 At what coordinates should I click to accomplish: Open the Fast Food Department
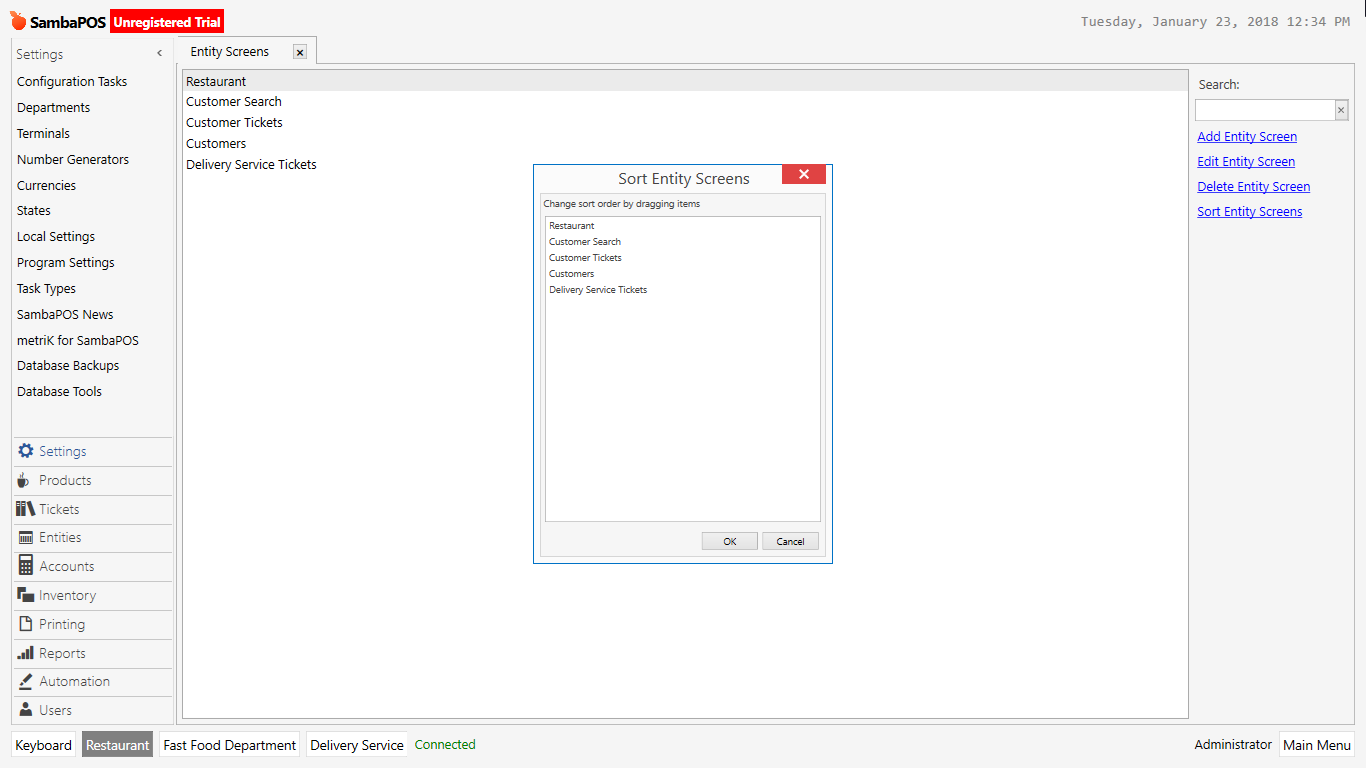pos(228,744)
